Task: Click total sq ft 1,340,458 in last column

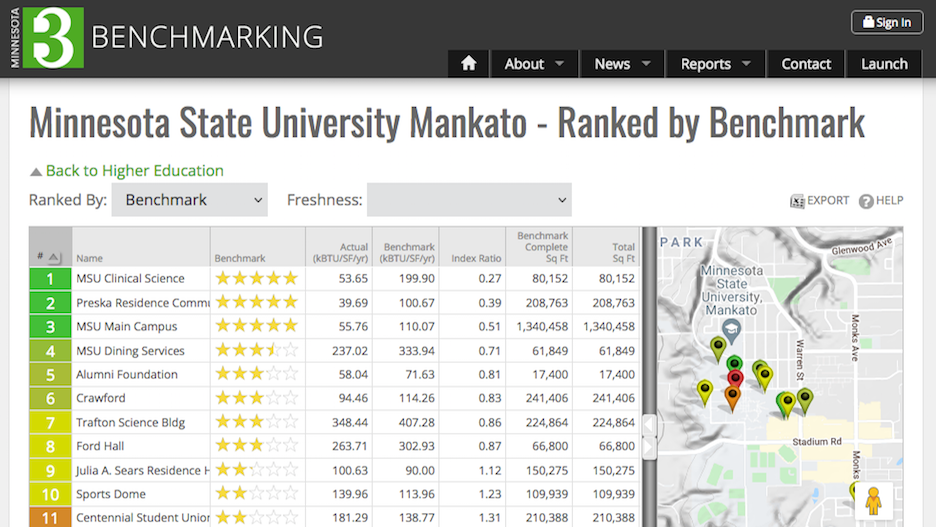Action: [x=609, y=326]
